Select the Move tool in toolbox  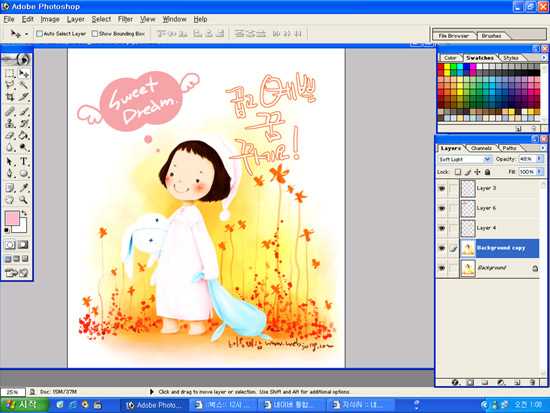[24, 73]
